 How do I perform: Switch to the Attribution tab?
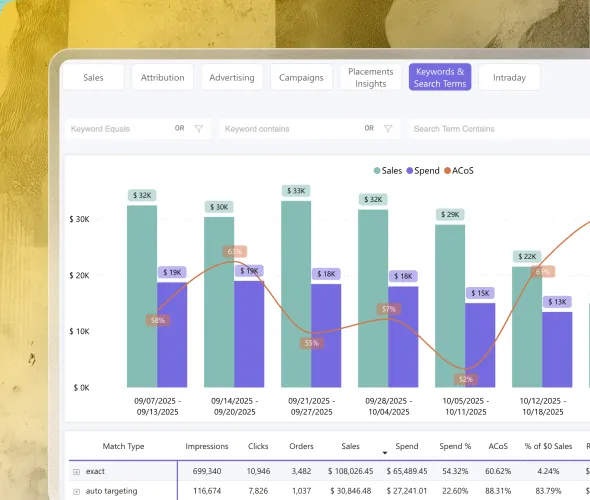163,78
